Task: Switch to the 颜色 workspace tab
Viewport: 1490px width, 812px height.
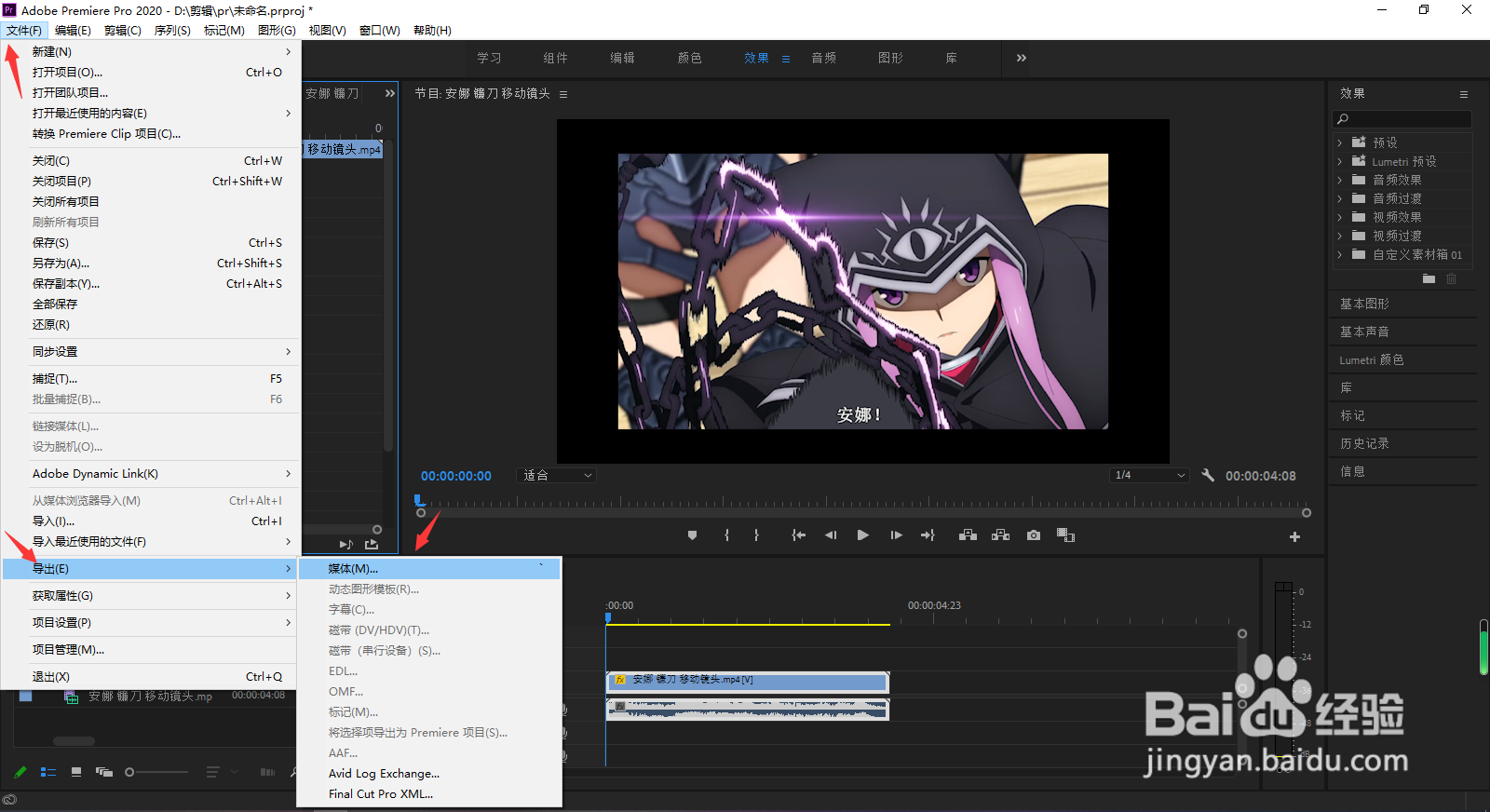Action: tap(689, 58)
